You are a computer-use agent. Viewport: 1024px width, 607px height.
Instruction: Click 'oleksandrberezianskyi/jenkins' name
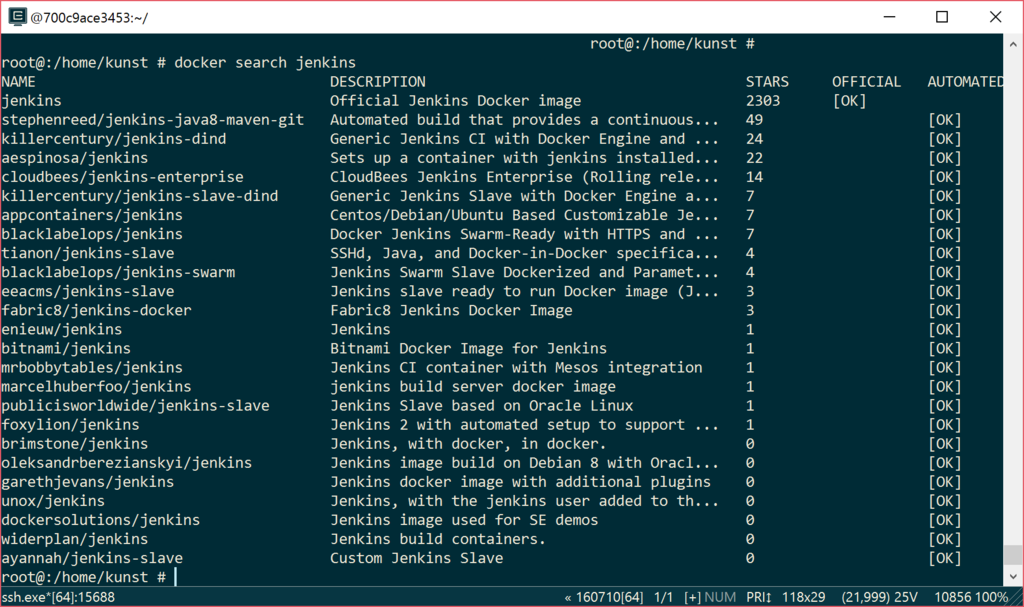127,463
